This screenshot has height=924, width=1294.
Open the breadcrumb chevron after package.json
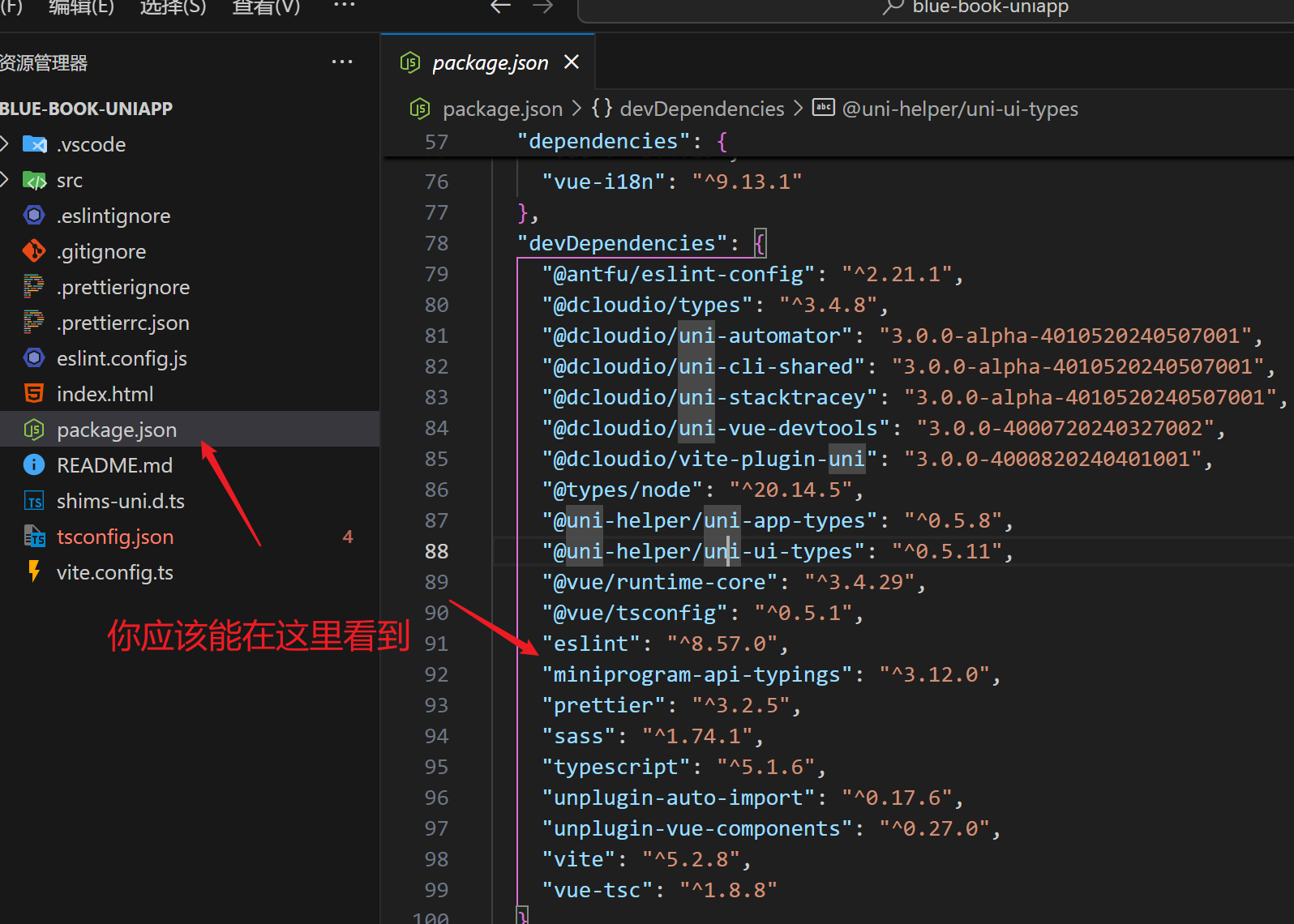(x=576, y=108)
